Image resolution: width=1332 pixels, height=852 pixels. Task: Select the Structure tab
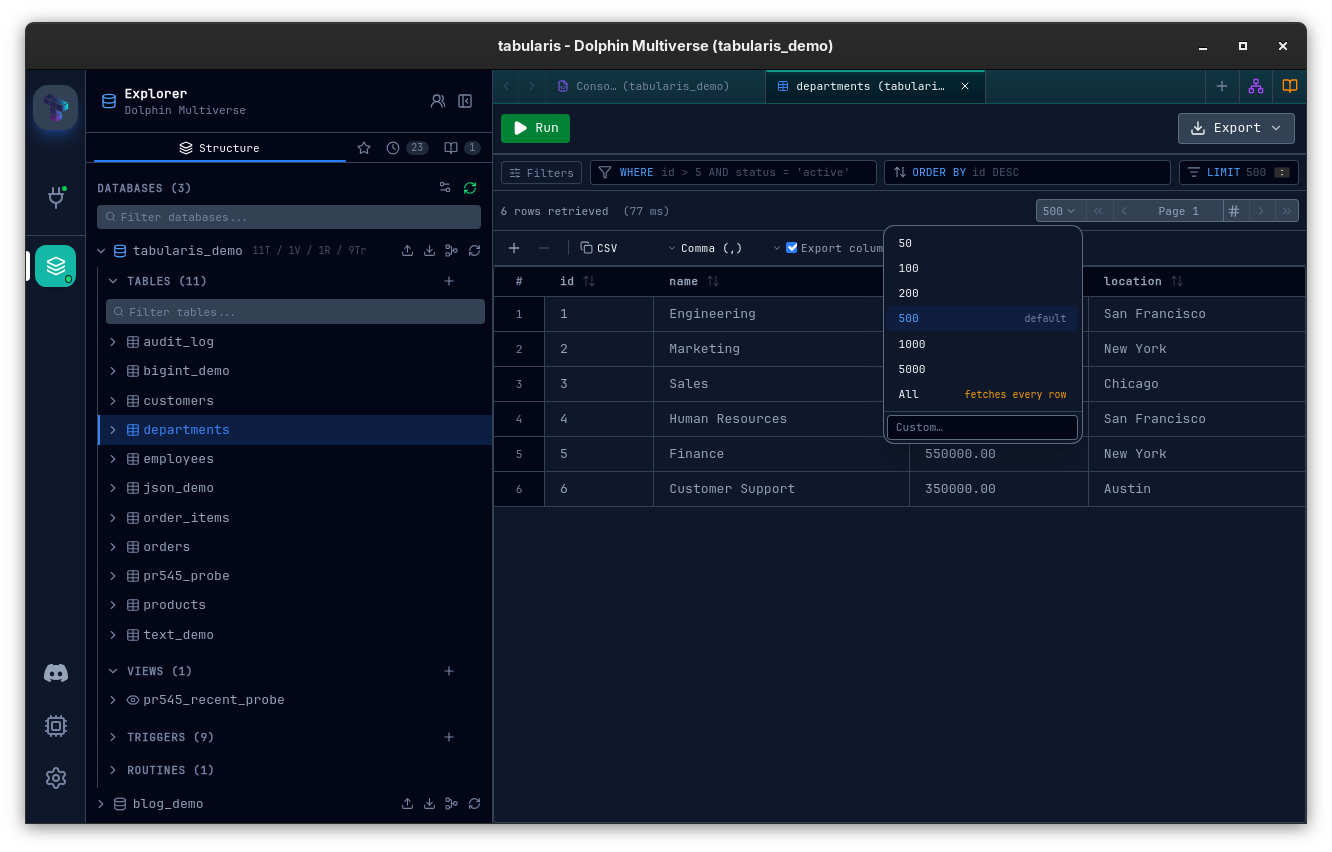pyautogui.click(x=219, y=148)
